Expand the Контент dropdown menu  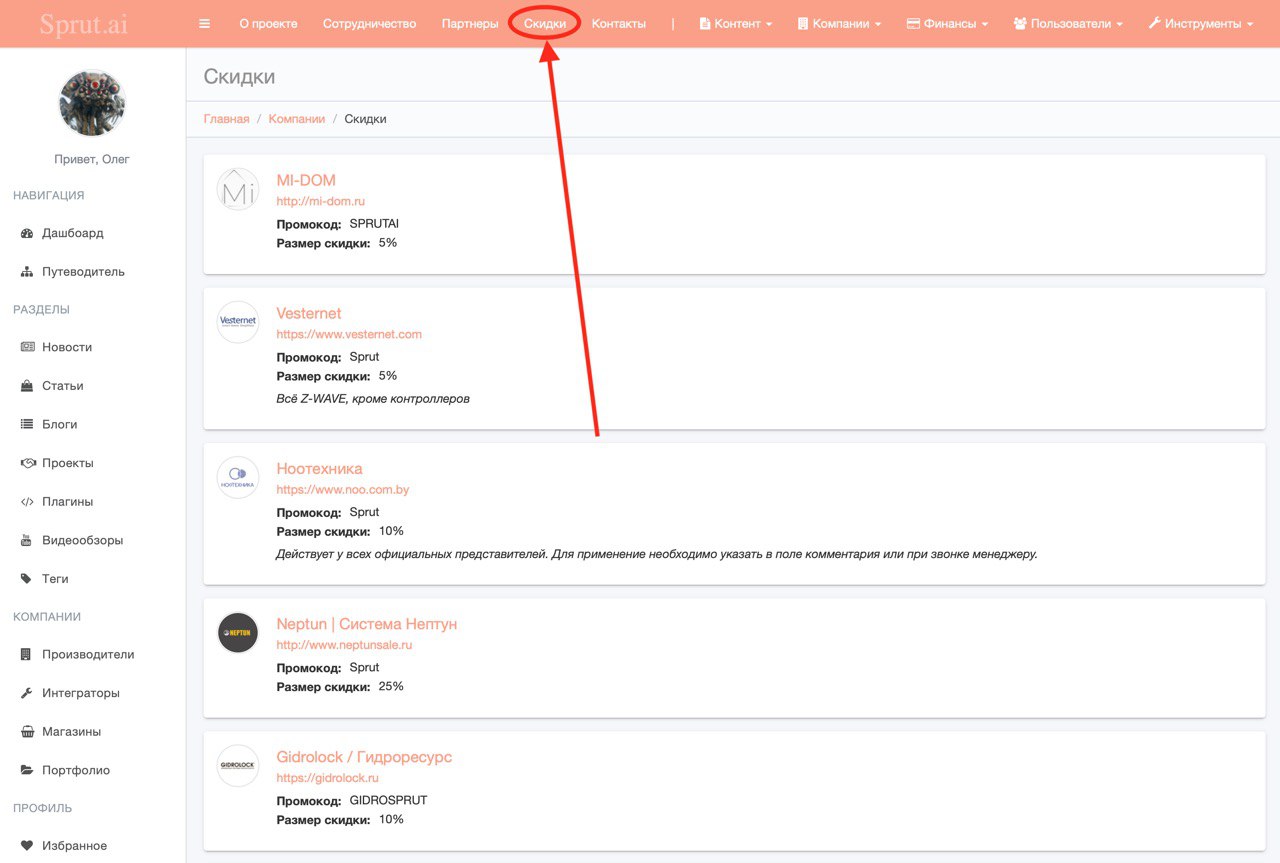(x=736, y=23)
